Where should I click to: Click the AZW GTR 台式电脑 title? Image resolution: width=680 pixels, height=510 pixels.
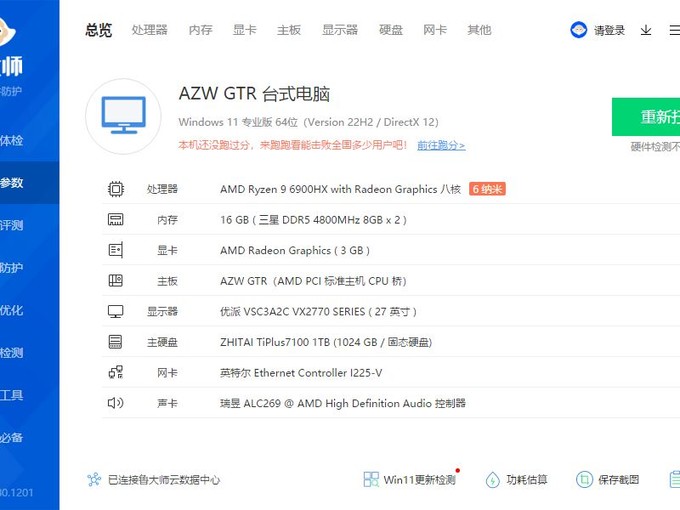point(254,94)
